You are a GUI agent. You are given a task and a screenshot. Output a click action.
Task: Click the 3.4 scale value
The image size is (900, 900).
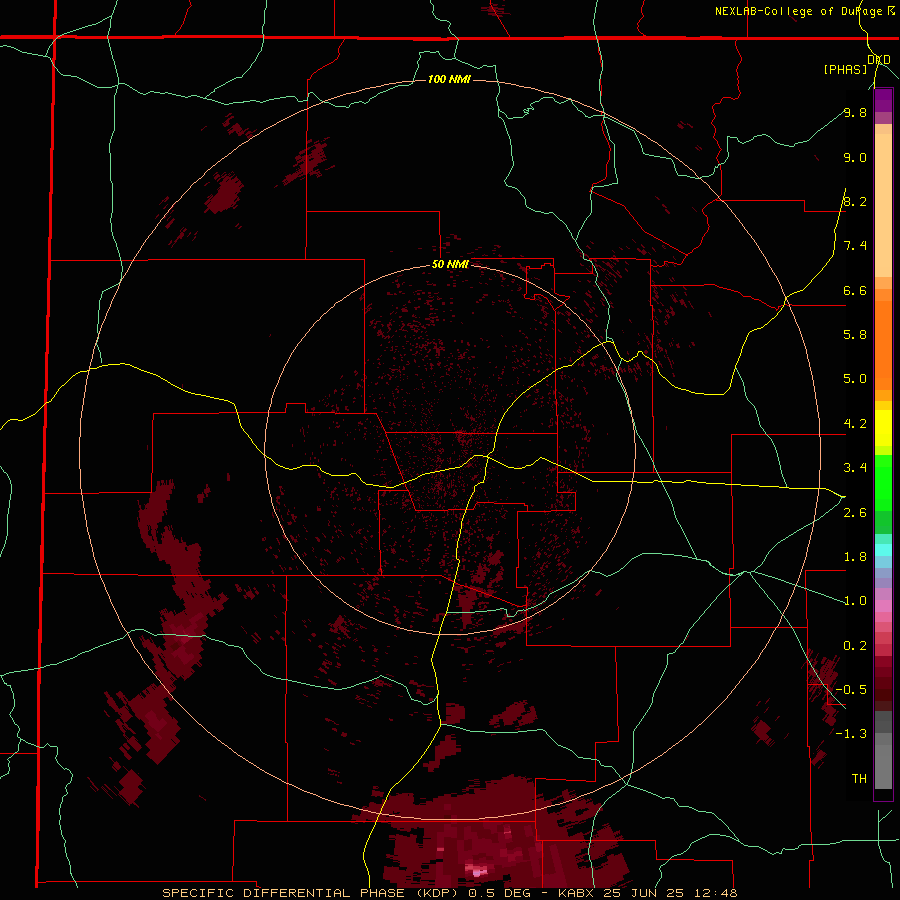pyautogui.click(x=855, y=468)
